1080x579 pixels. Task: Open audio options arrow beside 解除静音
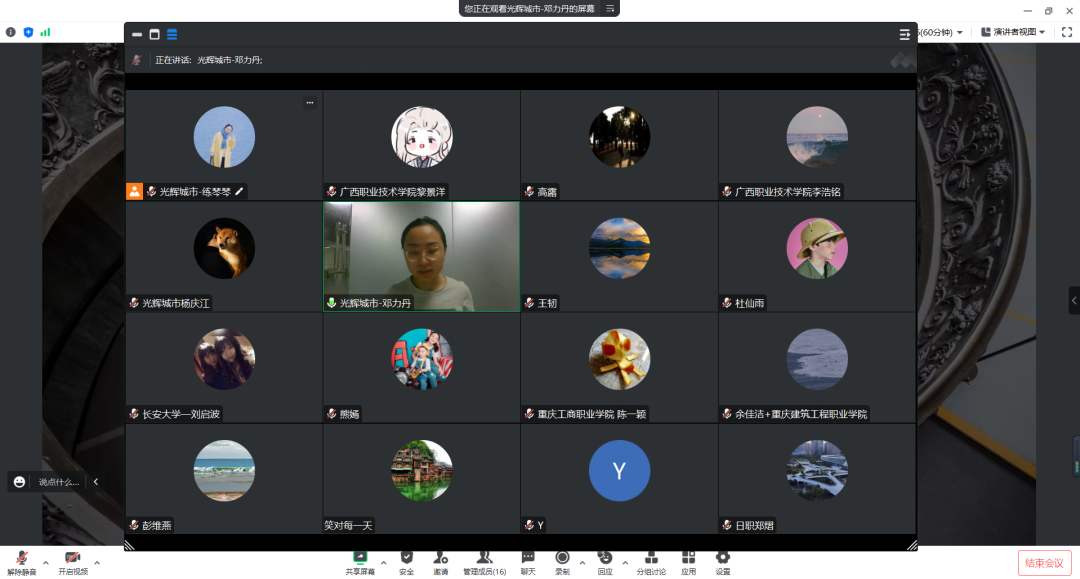pyautogui.click(x=45, y=562)
